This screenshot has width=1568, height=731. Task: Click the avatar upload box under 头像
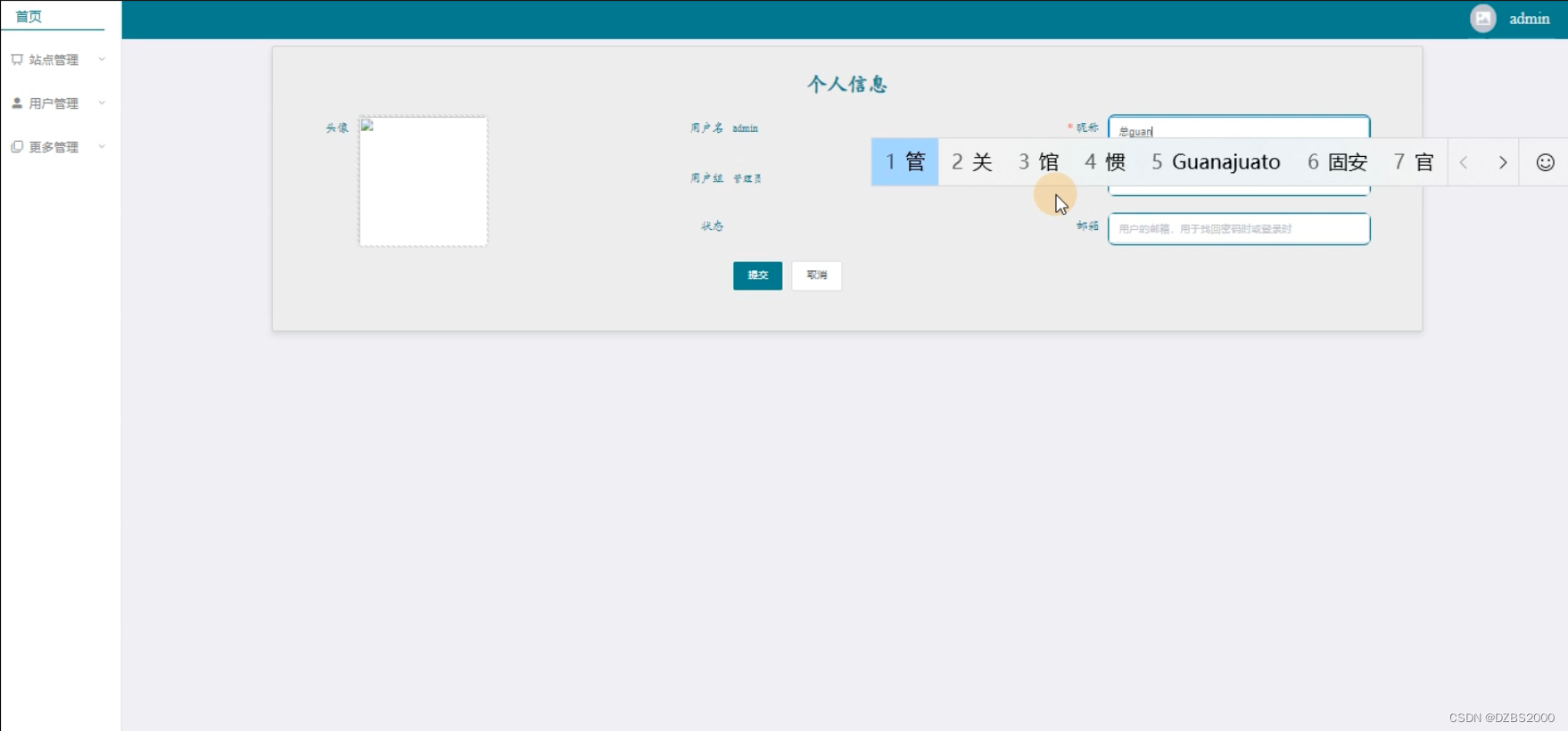point(424,181)
